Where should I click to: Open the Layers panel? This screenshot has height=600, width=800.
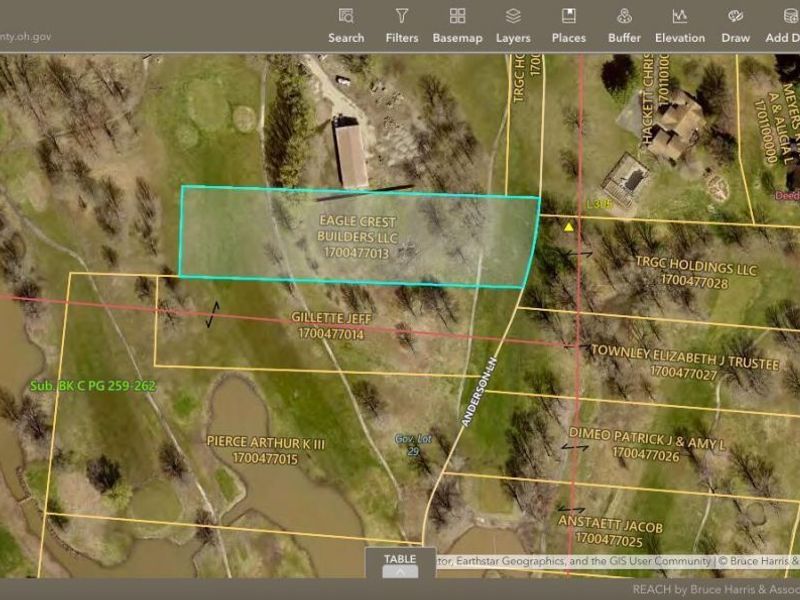(513, 26)
